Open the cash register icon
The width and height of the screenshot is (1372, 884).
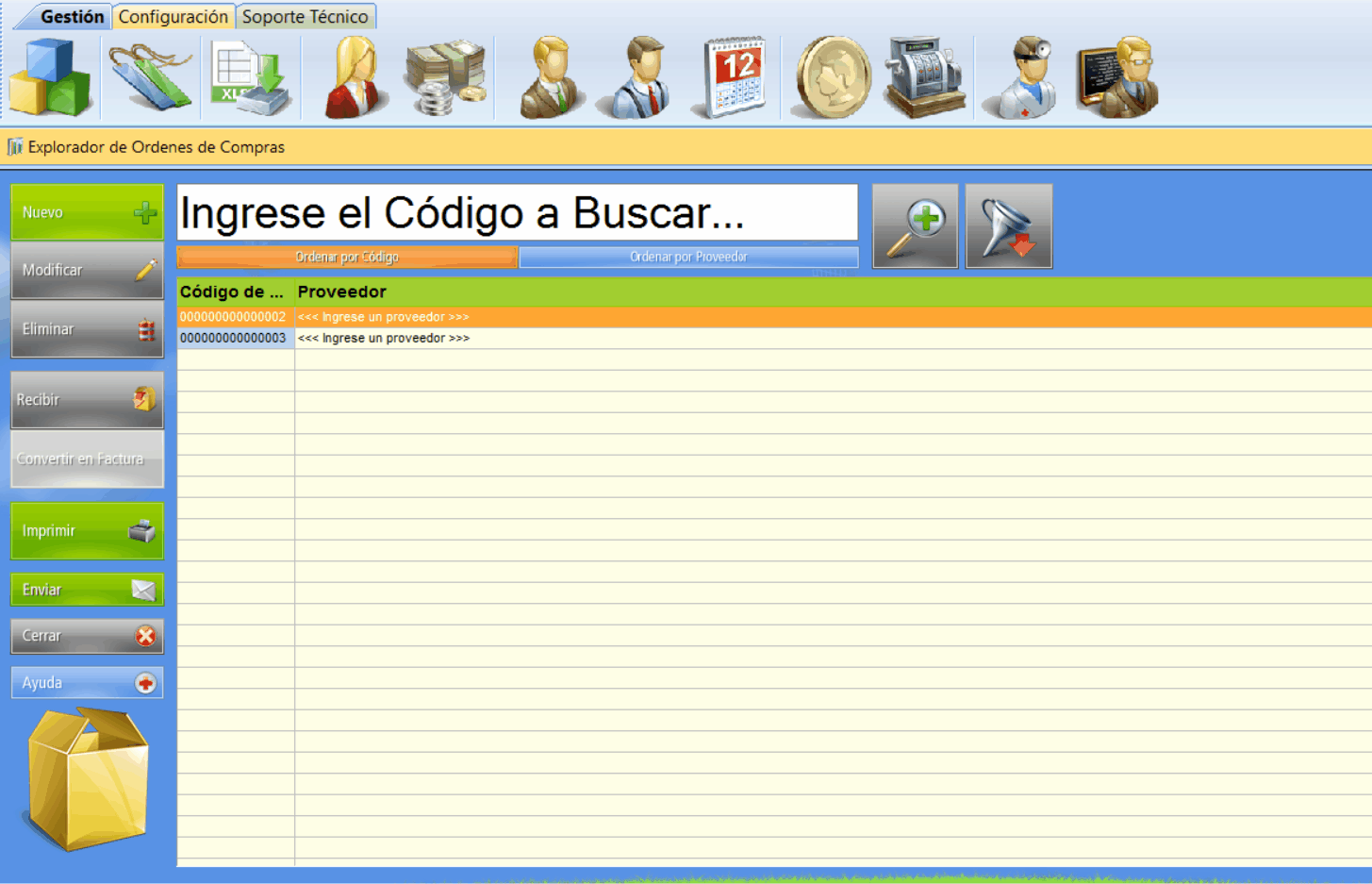click(925, 77)
